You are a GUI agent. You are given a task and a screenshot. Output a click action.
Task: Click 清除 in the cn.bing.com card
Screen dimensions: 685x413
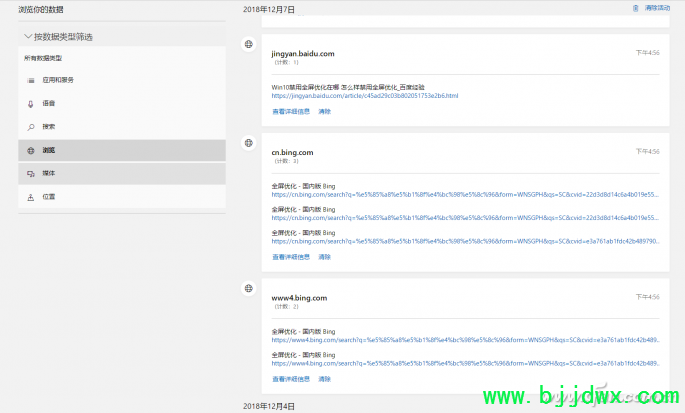click(x=325, y=257)
